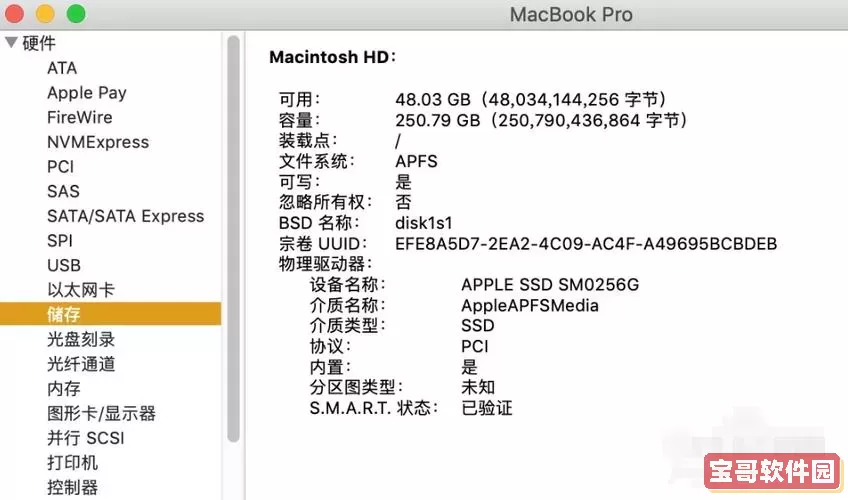This screenshot has width=848, height=500.
Task: Click the 忽略所有权 value 否
Action: 403,202
